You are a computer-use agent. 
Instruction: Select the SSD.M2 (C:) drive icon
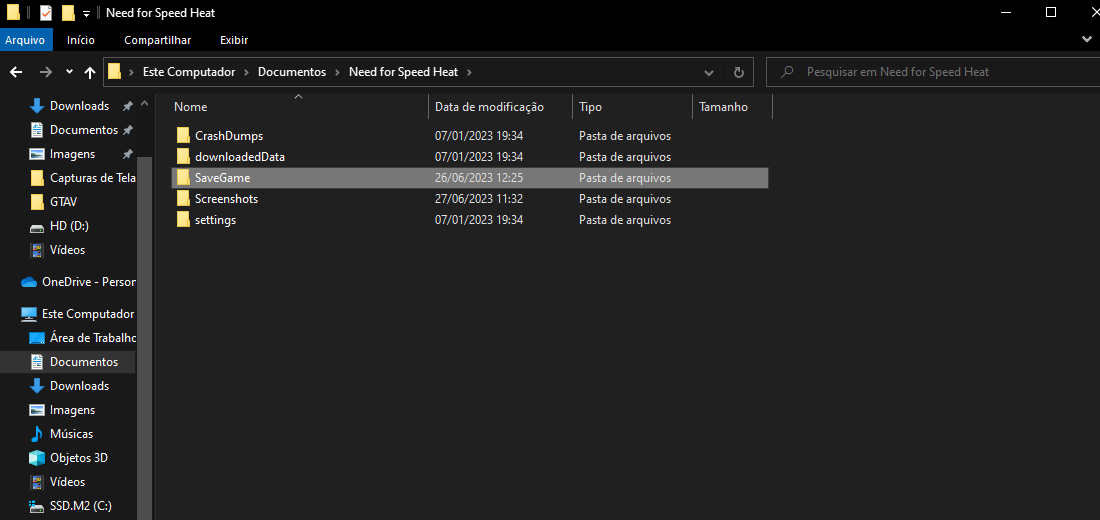coord(37,506)
